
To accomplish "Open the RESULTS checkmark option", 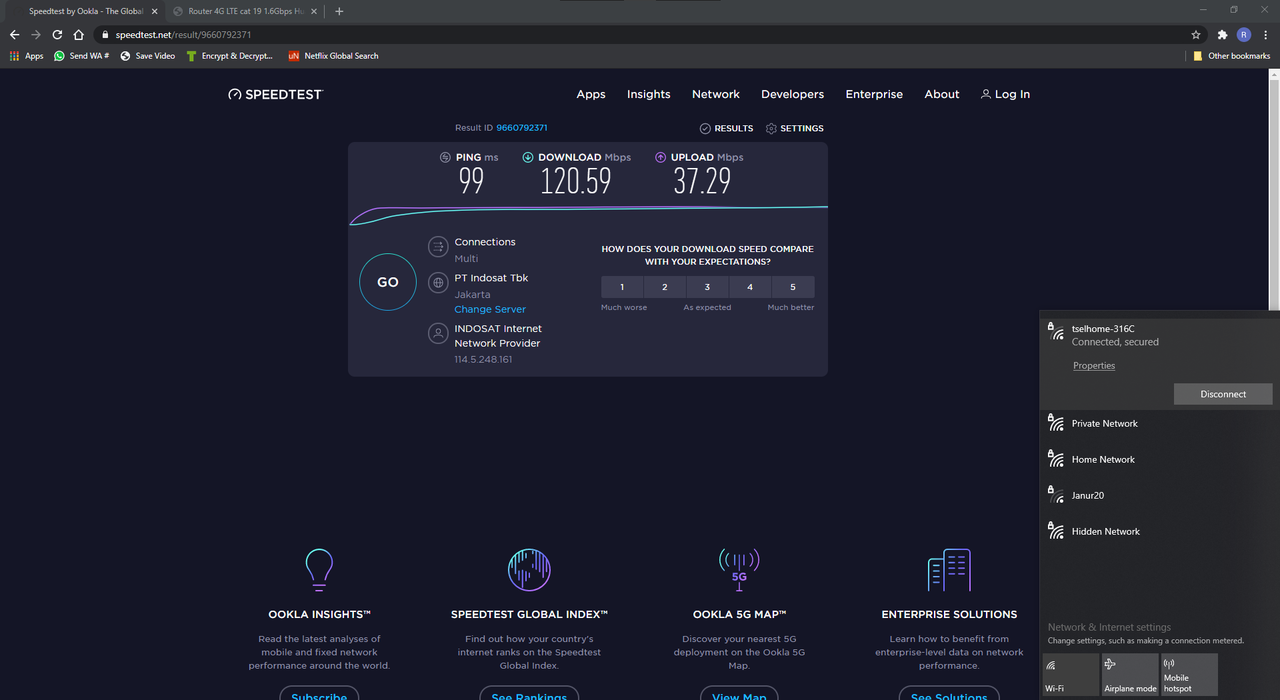I will coord(726,128).
